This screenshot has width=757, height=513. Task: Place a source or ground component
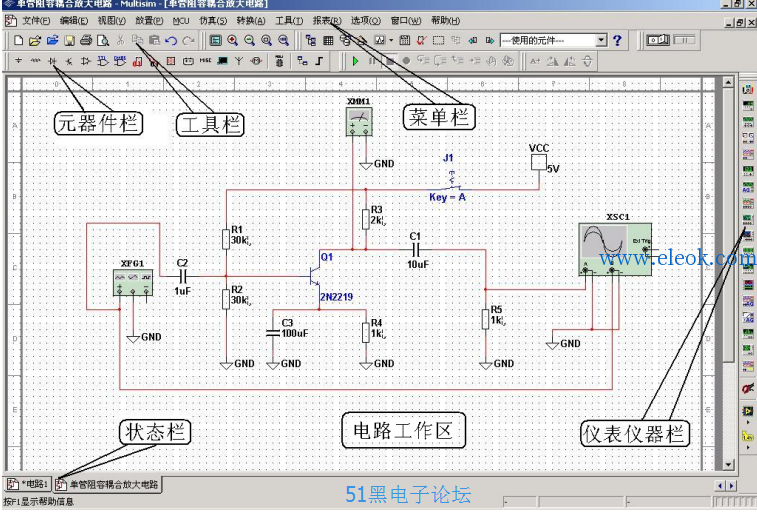18,61
